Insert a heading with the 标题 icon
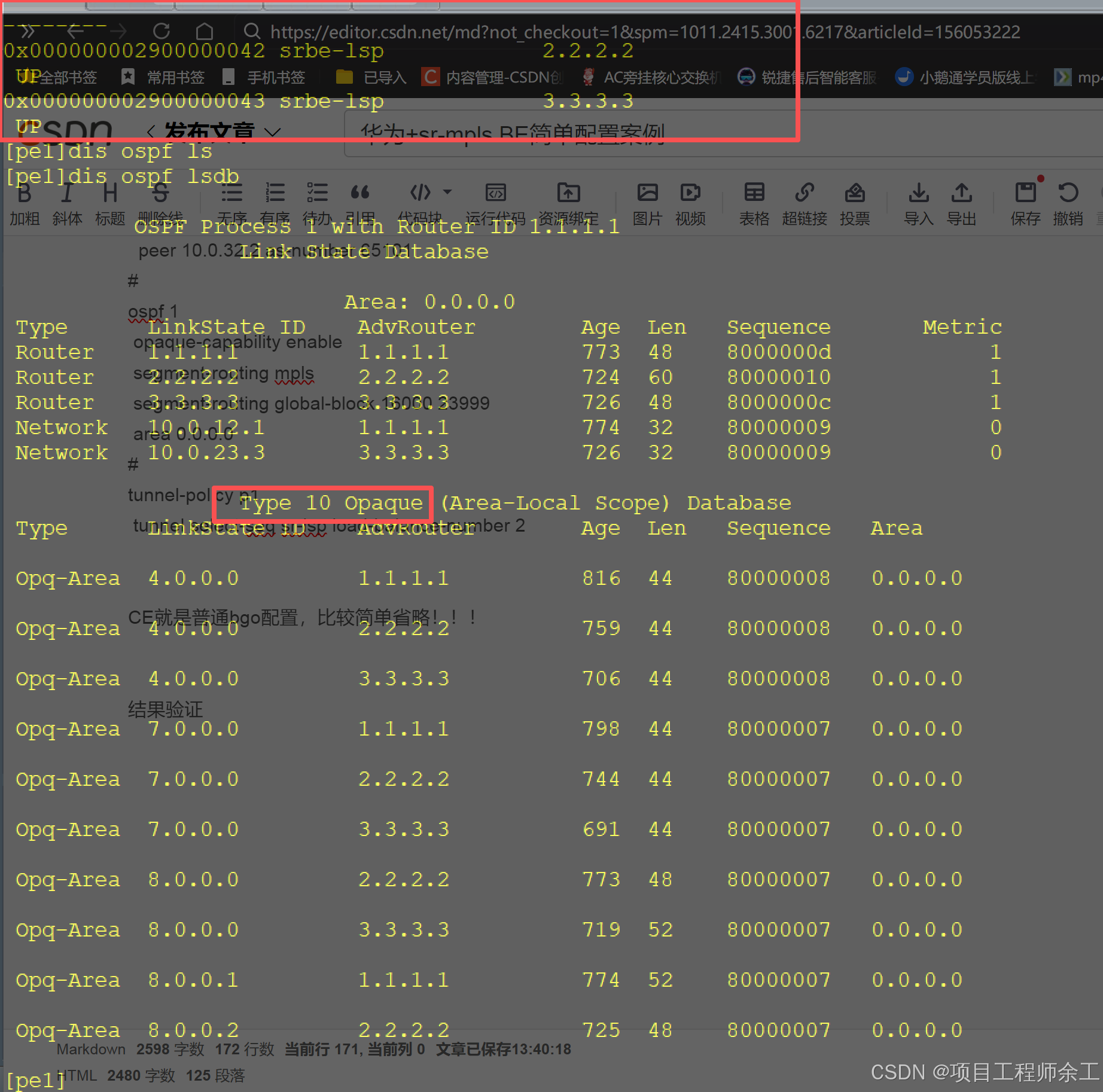Screen dimensions: 1103x1092 tap(110, 203)
